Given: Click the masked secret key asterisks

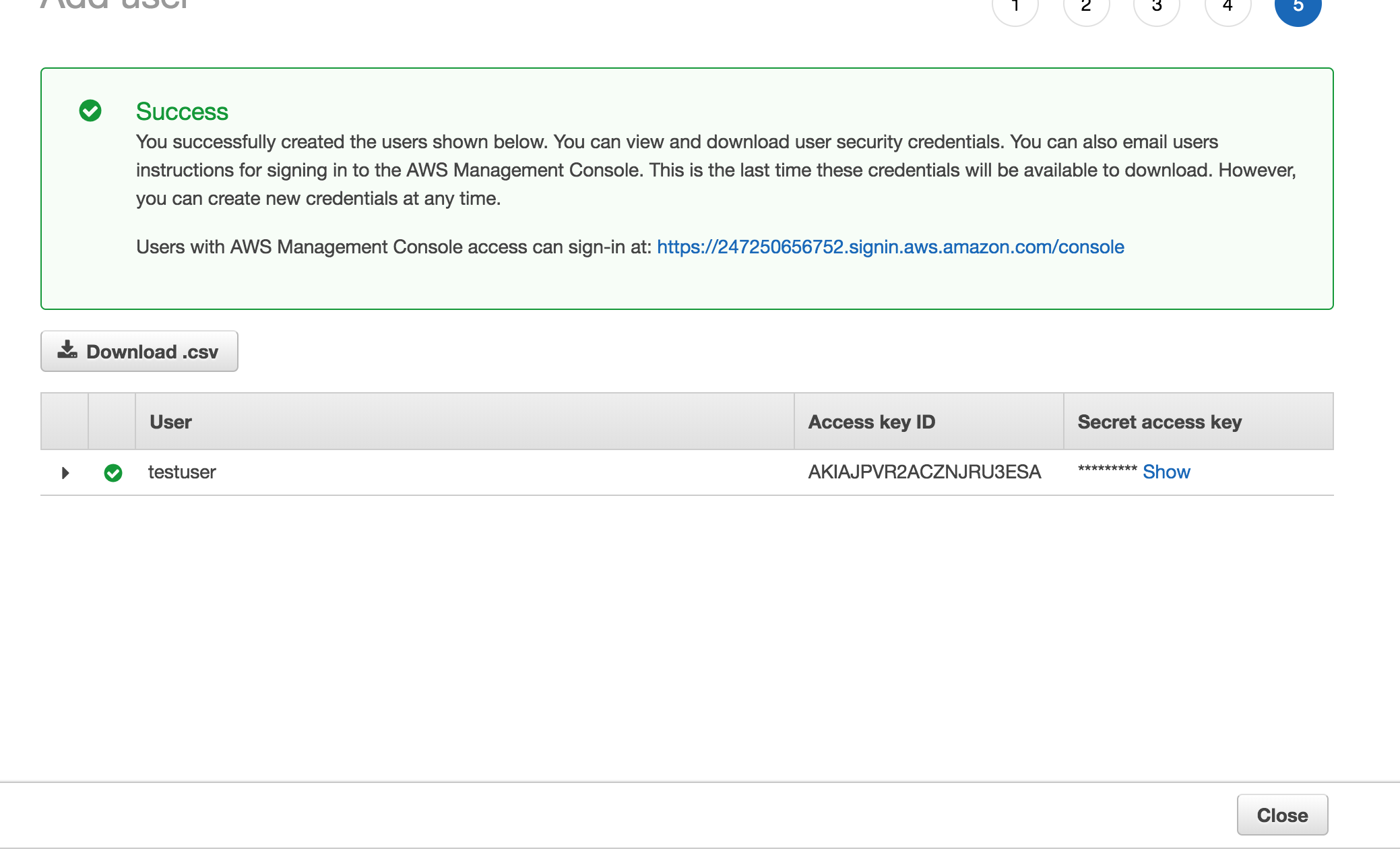Looking at the screenshot, I should [1107, 470].
